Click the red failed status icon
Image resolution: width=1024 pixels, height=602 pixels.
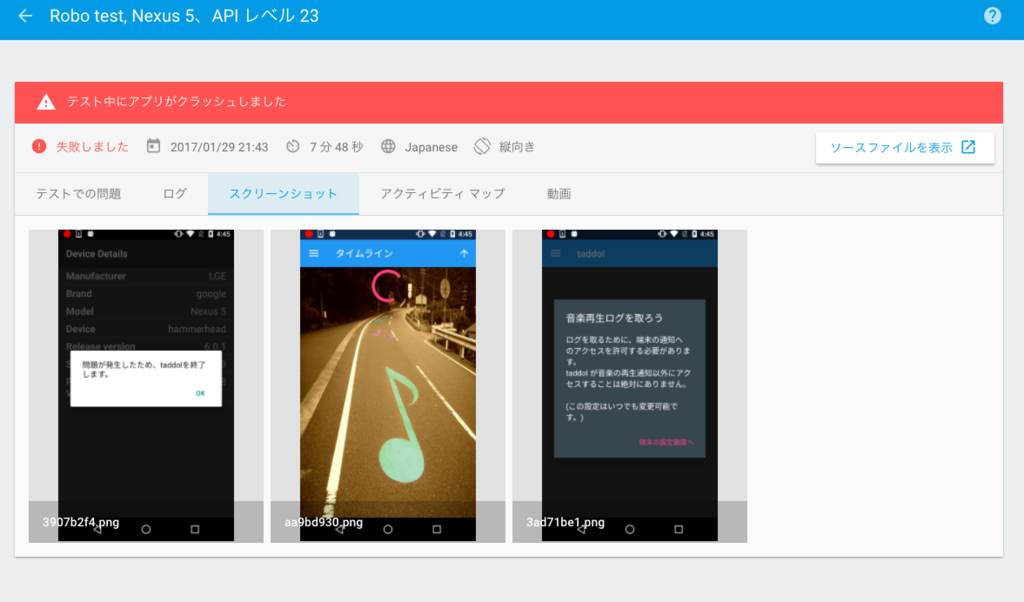click(x=39, y=146)
